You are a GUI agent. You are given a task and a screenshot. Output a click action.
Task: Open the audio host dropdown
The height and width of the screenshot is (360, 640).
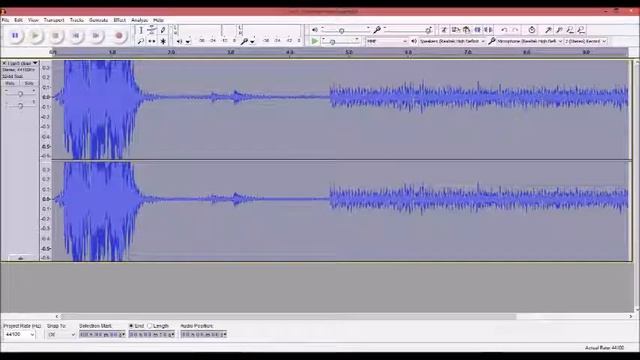tap(387, 41)
